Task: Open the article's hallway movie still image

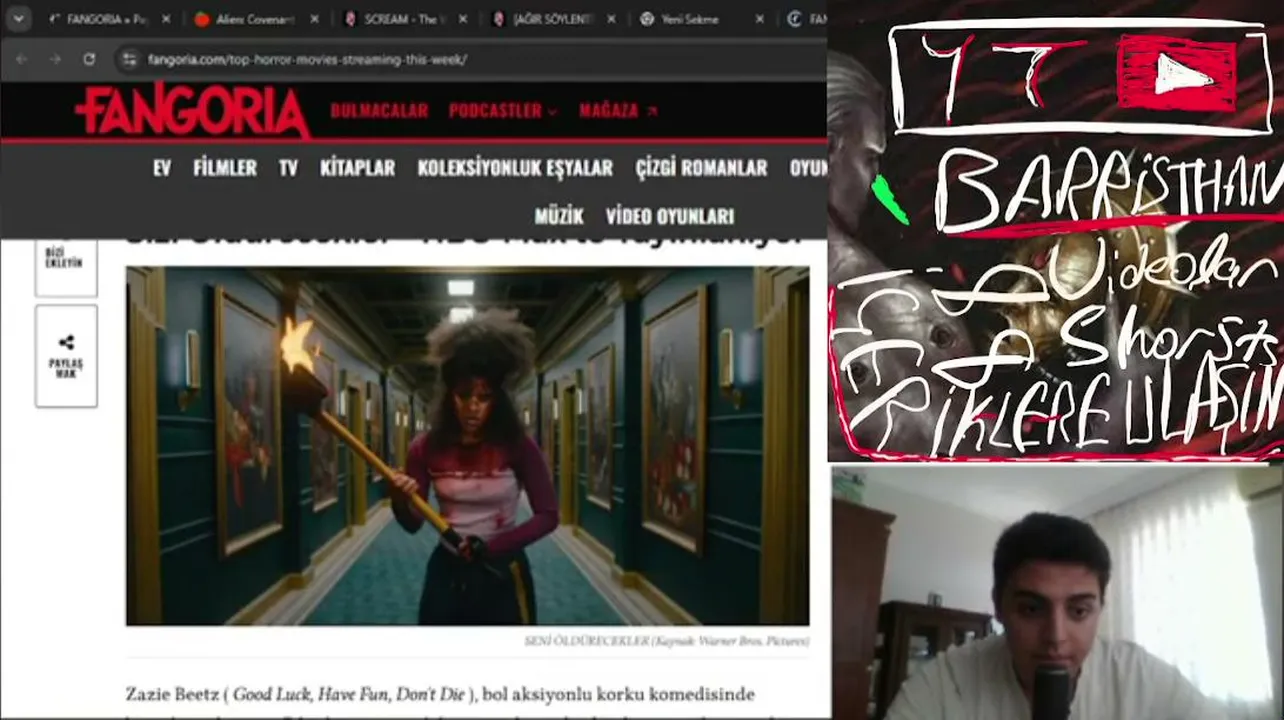Action: 468,445
